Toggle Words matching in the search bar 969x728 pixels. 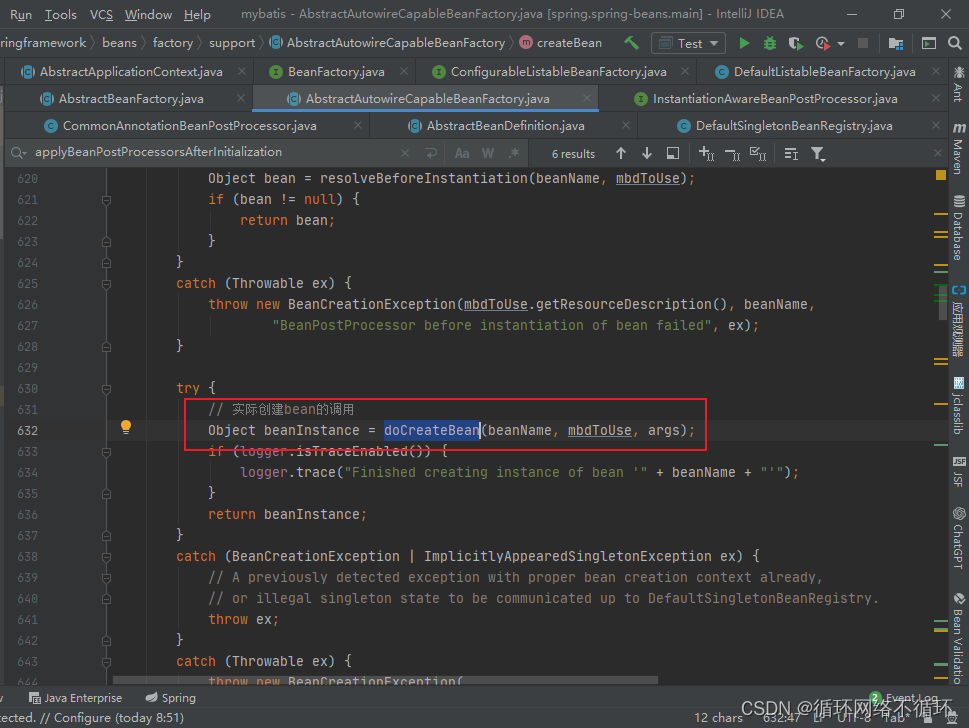[x=487, y=153]
